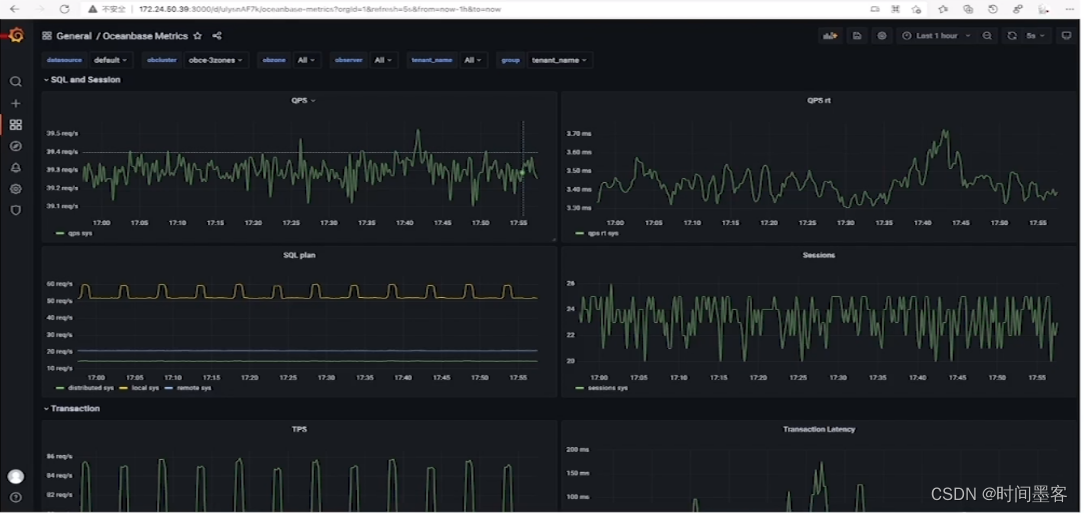
Task: Open the Grafana search magnifier in sidebar
Action: click(x=15, y=82)
